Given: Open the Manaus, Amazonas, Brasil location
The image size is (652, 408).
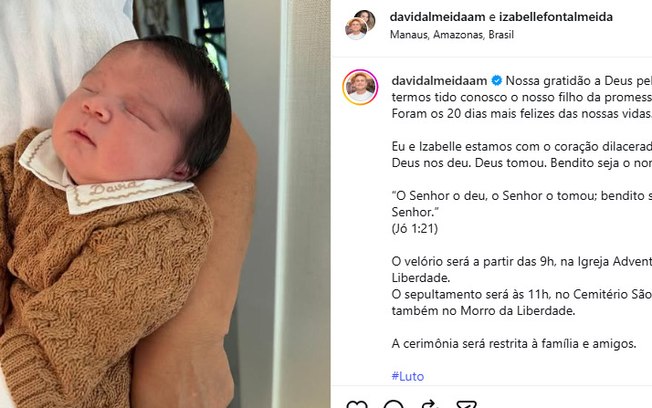Looking at the screenshot, I should [x=452, y=35].
